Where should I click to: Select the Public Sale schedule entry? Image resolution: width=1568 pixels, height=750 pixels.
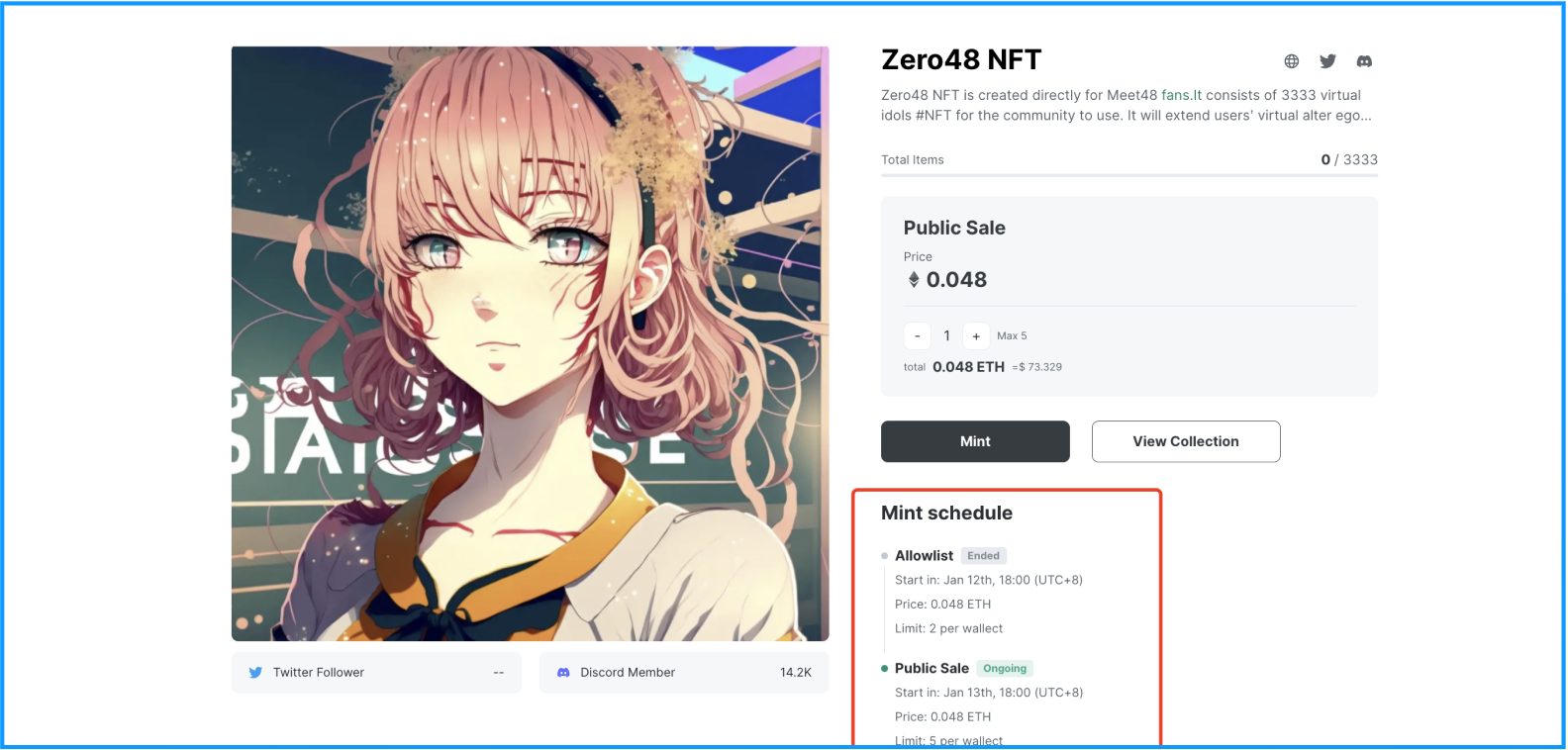(990, 703)
